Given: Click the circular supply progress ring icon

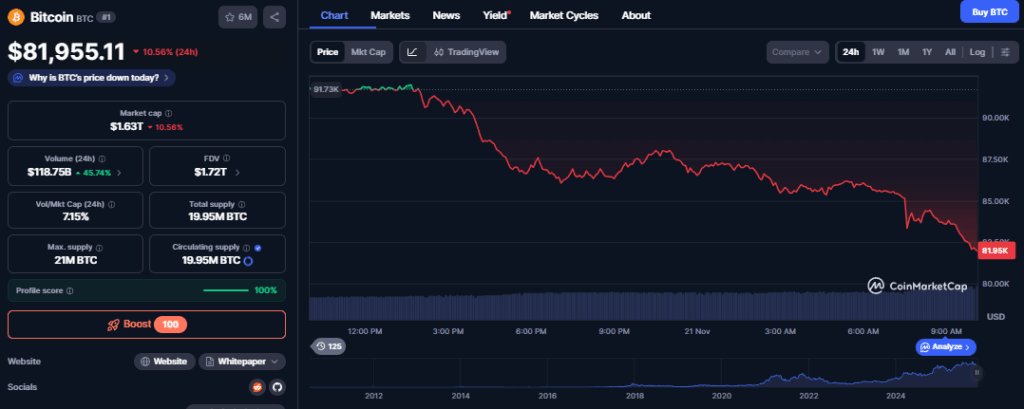Looking at the screenshot, I should tap(248, 261).
